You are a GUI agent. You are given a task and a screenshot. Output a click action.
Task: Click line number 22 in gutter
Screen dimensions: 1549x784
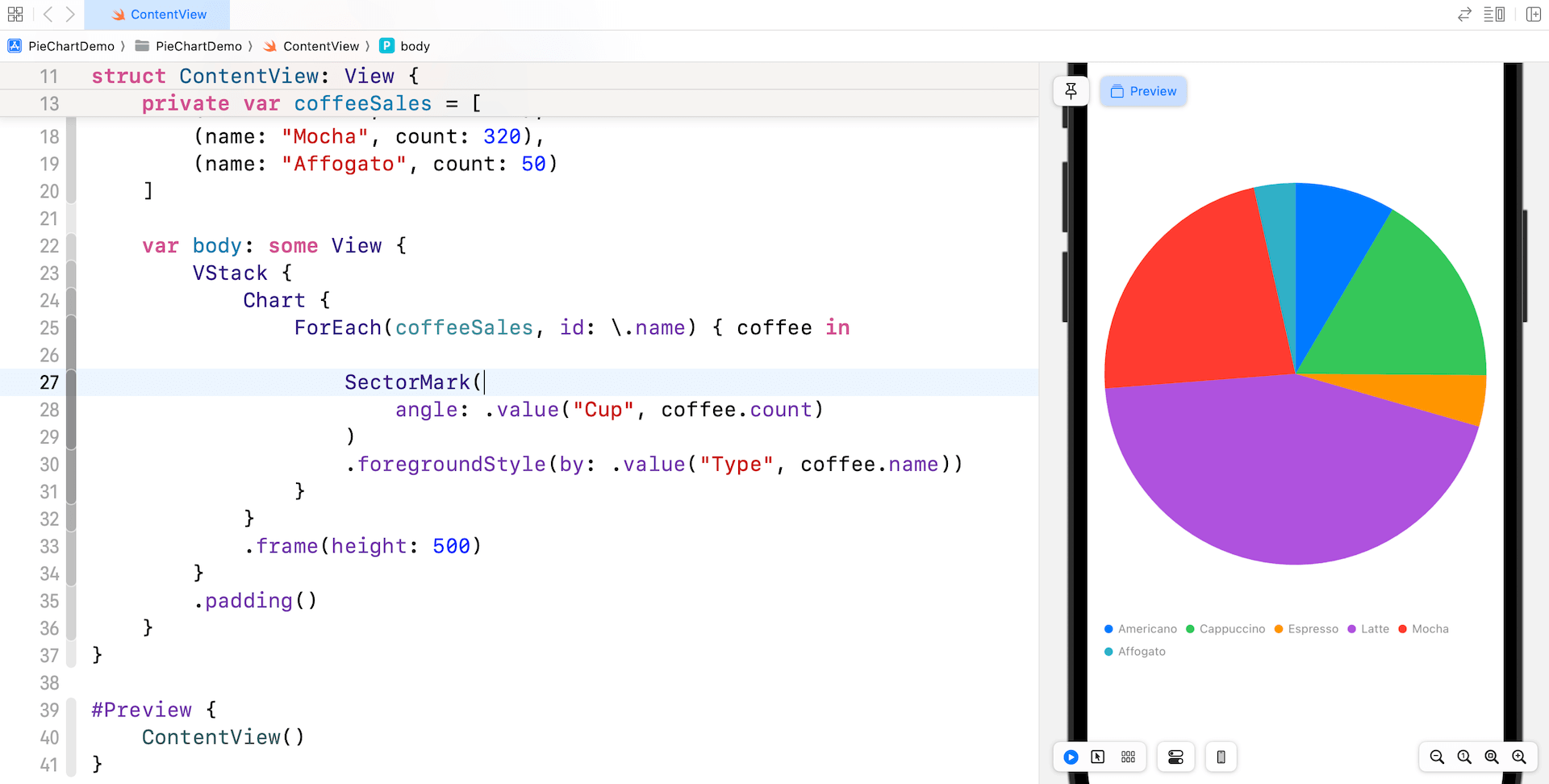49,246
